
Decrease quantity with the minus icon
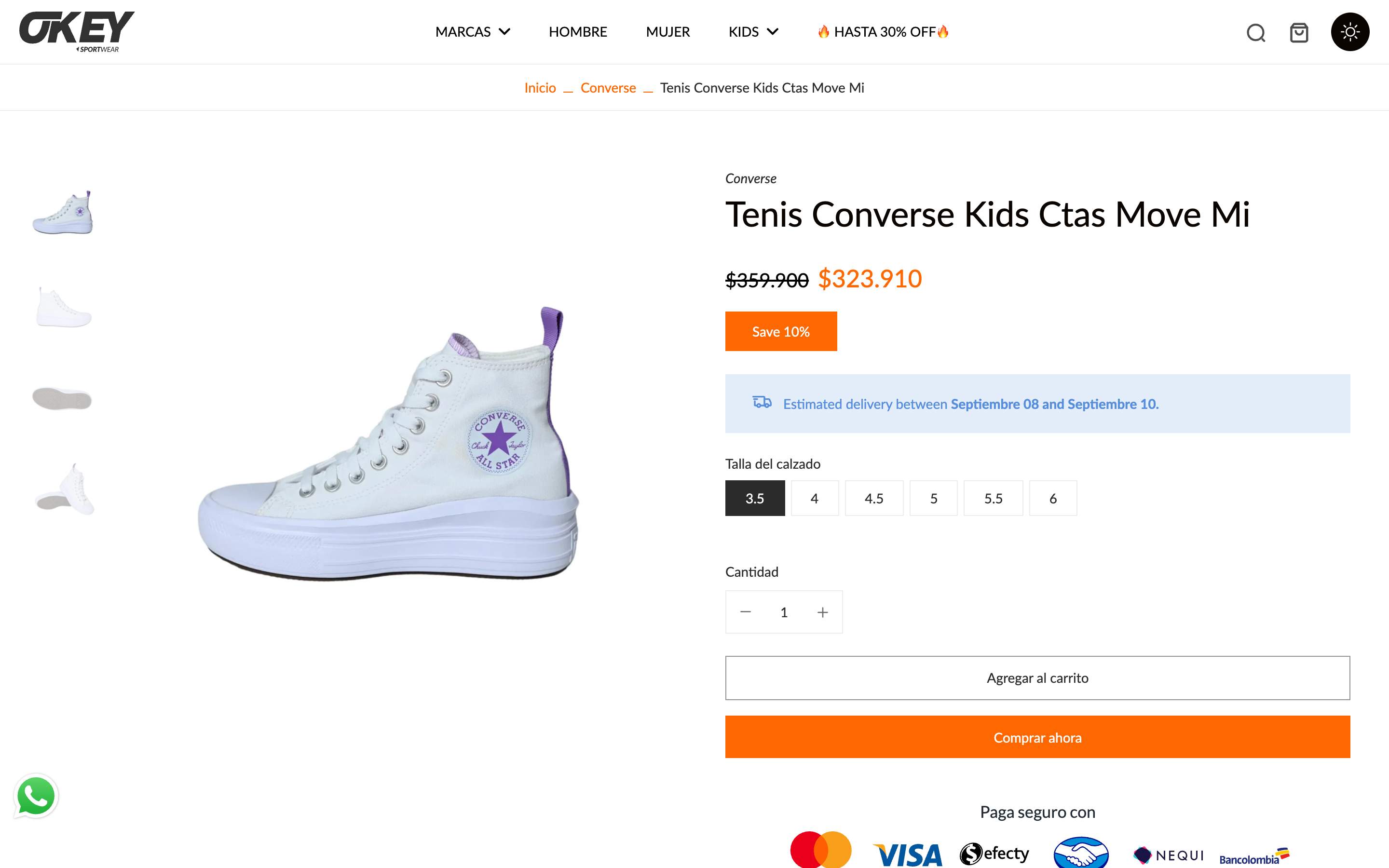[x=746, y=612]
